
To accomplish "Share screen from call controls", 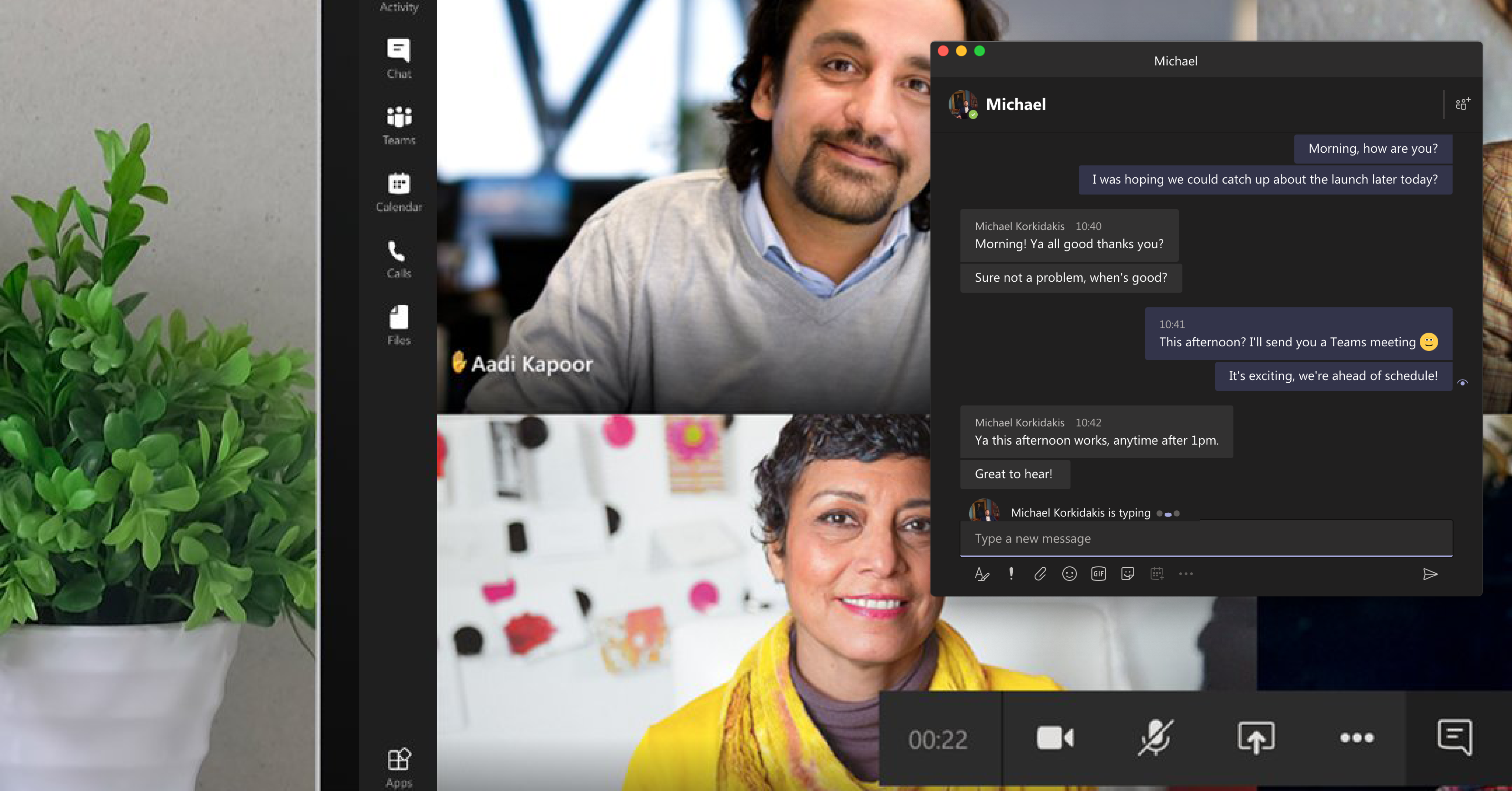I will (1256, 738).
